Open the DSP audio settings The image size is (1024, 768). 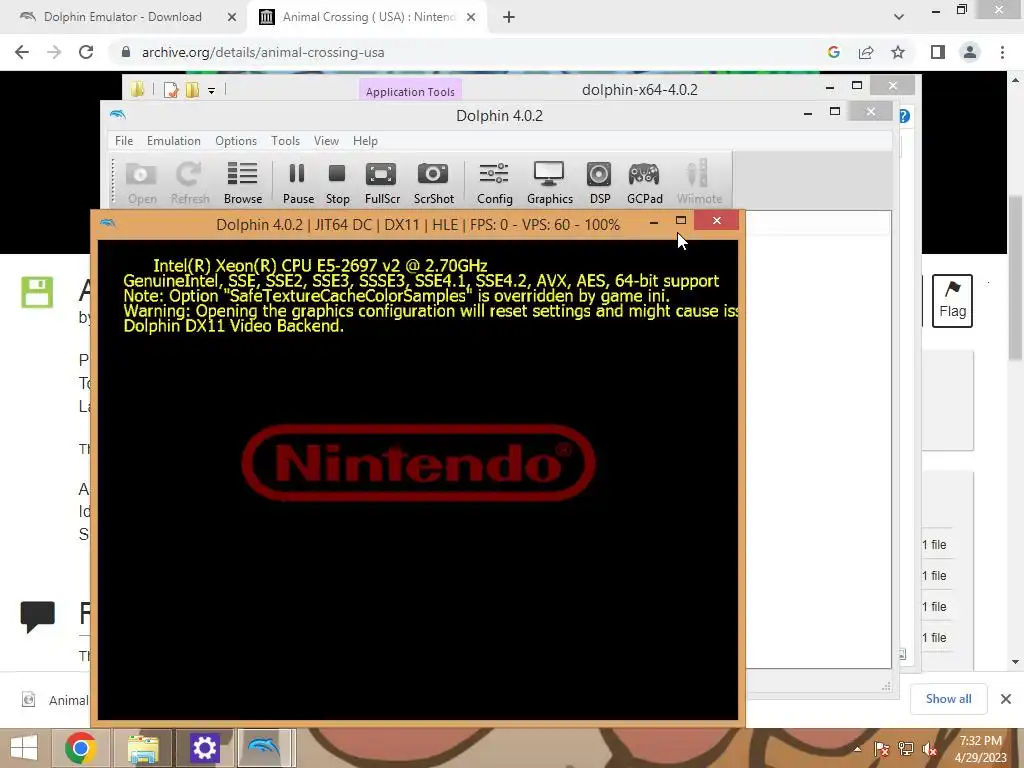(600, 183)
